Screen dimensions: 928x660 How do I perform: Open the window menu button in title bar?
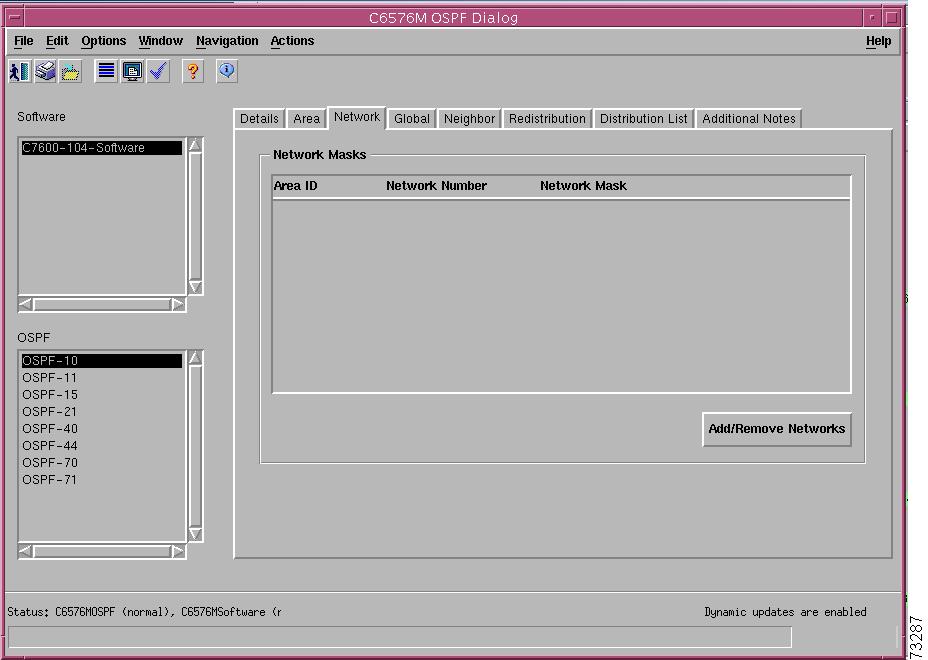15,18
